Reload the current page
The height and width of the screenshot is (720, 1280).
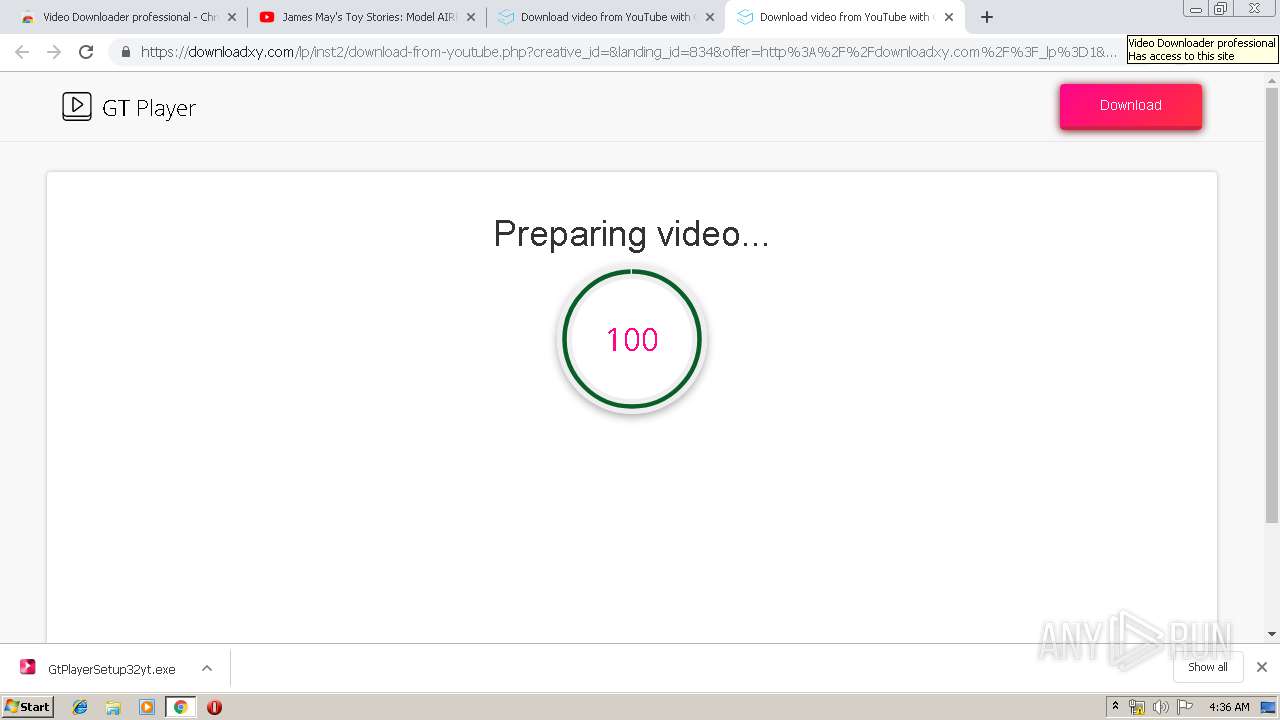coord(86,52)
